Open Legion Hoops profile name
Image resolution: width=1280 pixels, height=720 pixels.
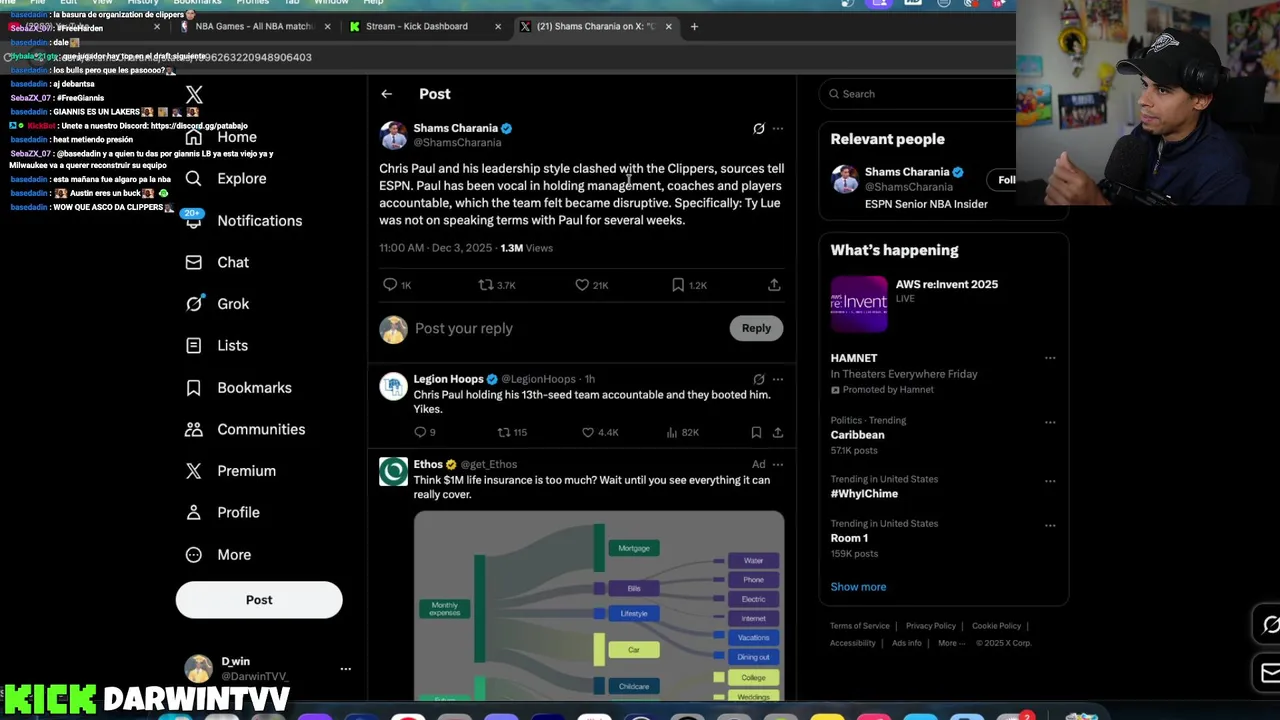(448, 379)
